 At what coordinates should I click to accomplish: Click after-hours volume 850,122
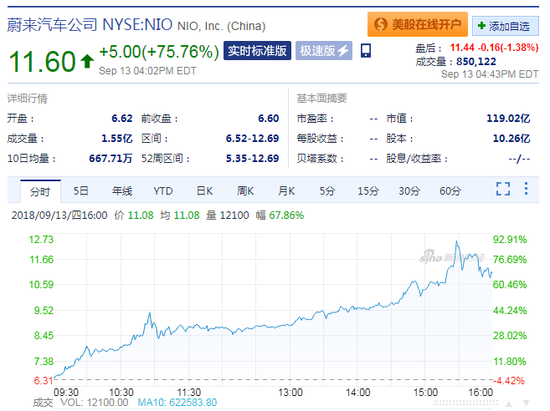(x=476, y=62)
